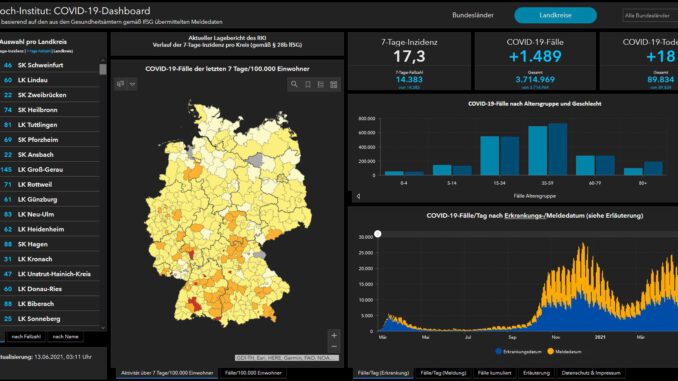The image size is (678, 381).
Task: Toggle the Erkrankungsdatum blue legend marker
Action: (499, 352)
